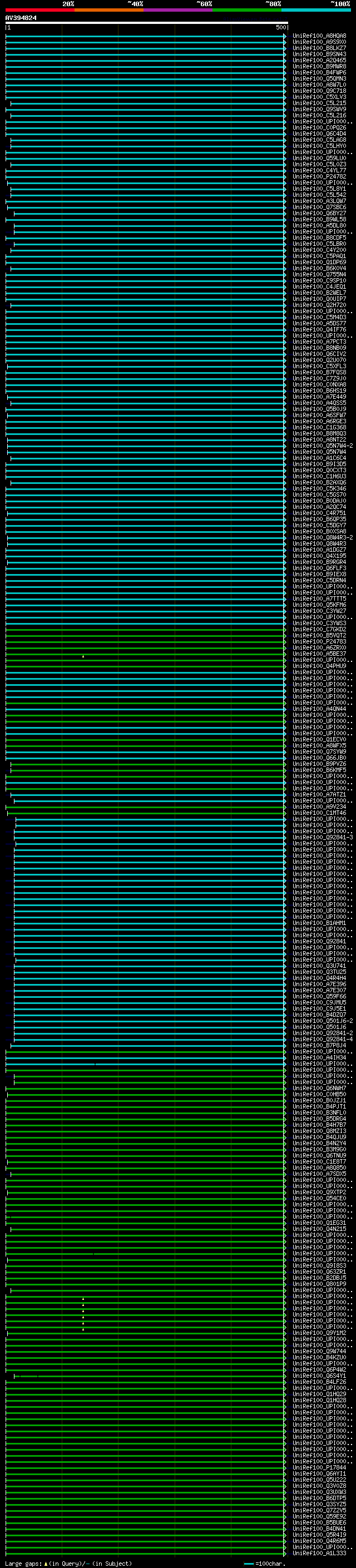Select the UniRef100_Q5N7W4-2 hit label

(x=323, y=446)
